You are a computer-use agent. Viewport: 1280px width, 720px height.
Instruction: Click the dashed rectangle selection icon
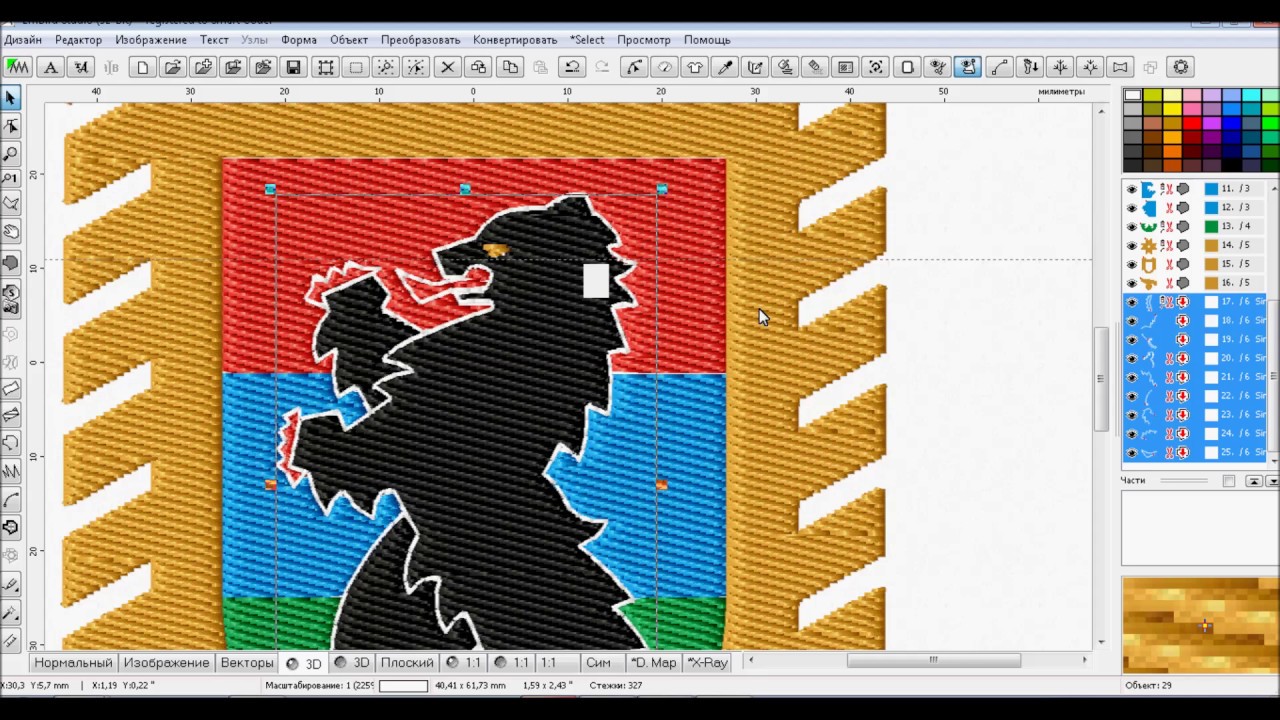[356, 67]
